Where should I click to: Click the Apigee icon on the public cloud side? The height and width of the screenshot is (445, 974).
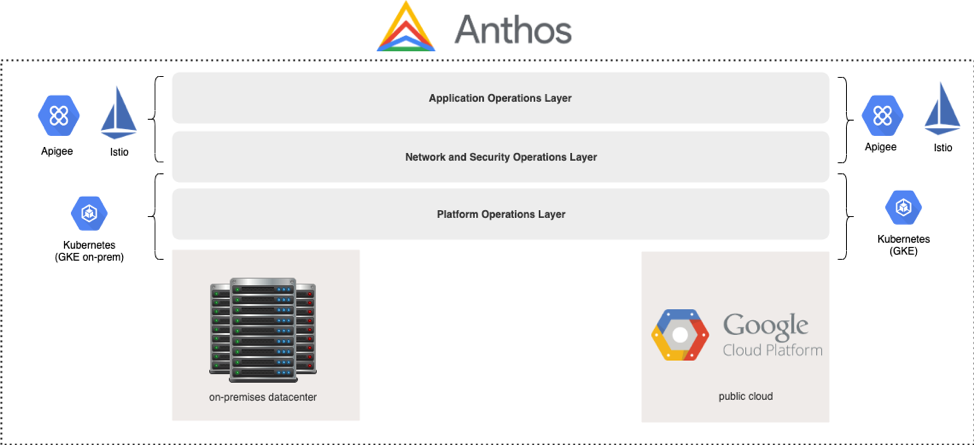(x=882, y=115)
